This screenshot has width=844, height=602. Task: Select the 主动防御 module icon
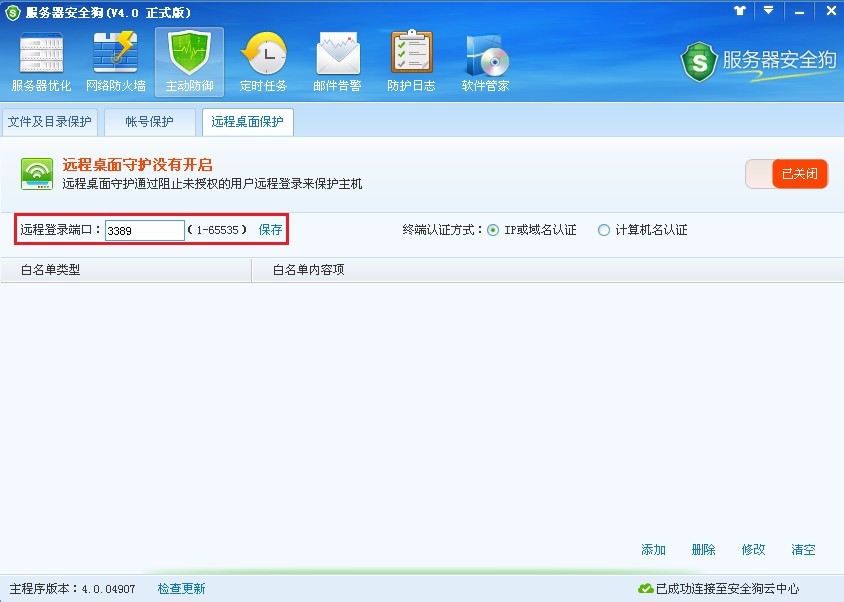(189, 58)
